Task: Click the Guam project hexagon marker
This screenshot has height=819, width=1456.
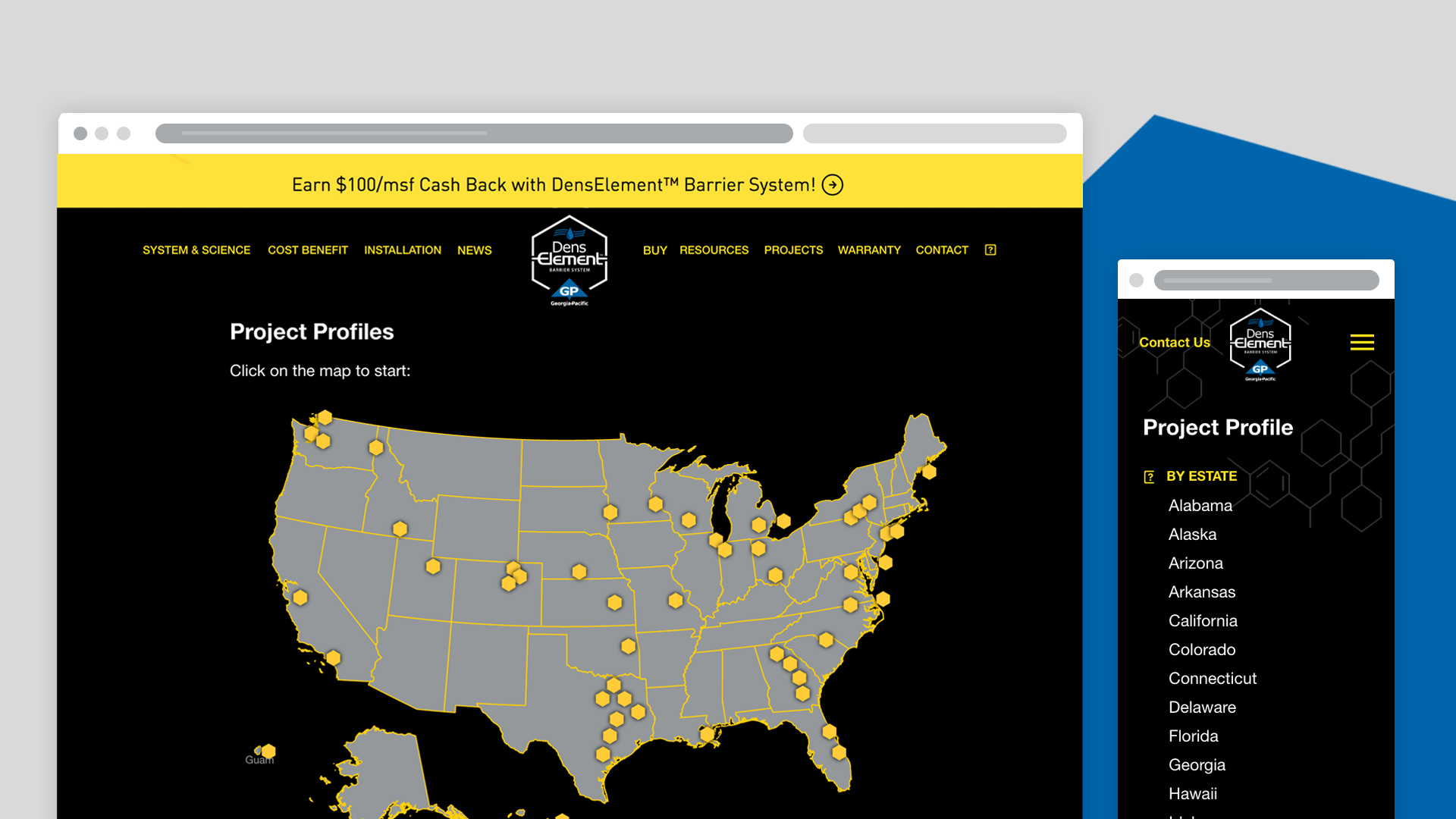Action: click(268, 752)
